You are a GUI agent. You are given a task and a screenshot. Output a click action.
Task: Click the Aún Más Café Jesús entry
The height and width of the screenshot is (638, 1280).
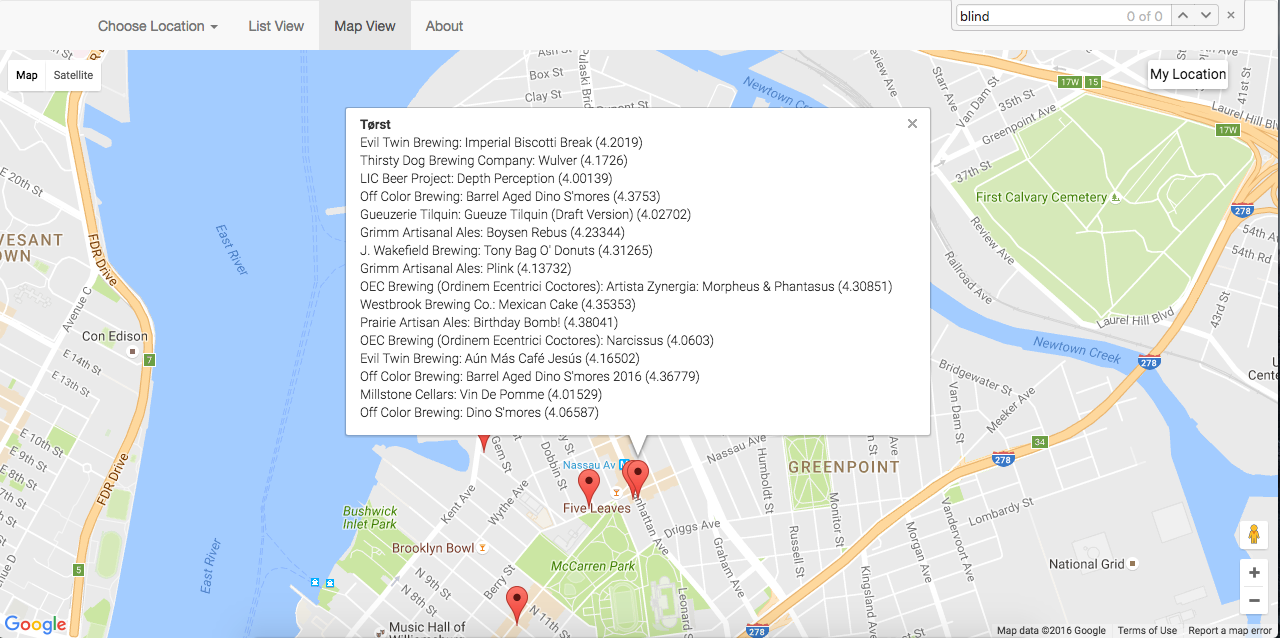pyautogui.click(x=500, y=358)
